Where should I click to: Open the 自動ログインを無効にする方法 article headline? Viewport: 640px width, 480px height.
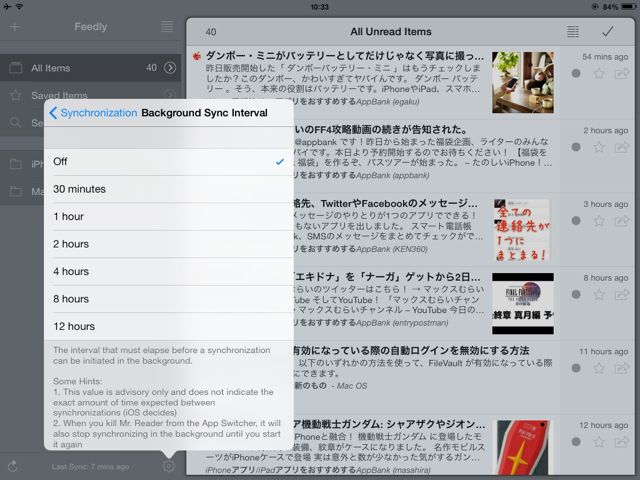click(411, 351)
